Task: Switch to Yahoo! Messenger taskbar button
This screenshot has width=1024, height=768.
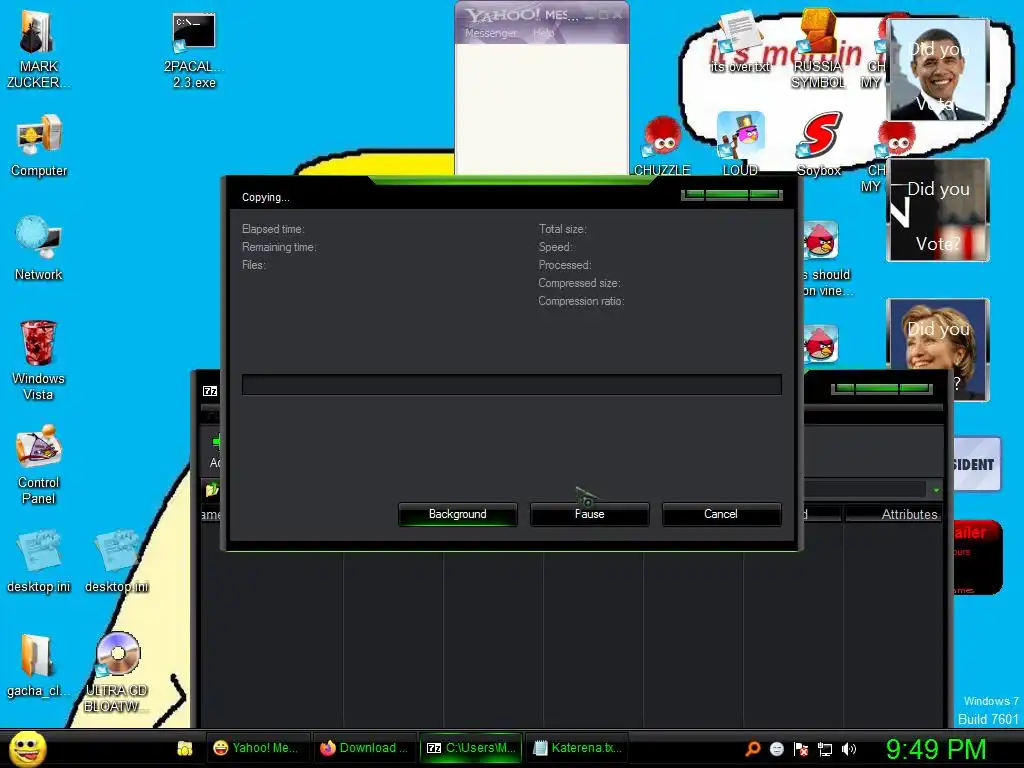Action: tap(257, 748)
